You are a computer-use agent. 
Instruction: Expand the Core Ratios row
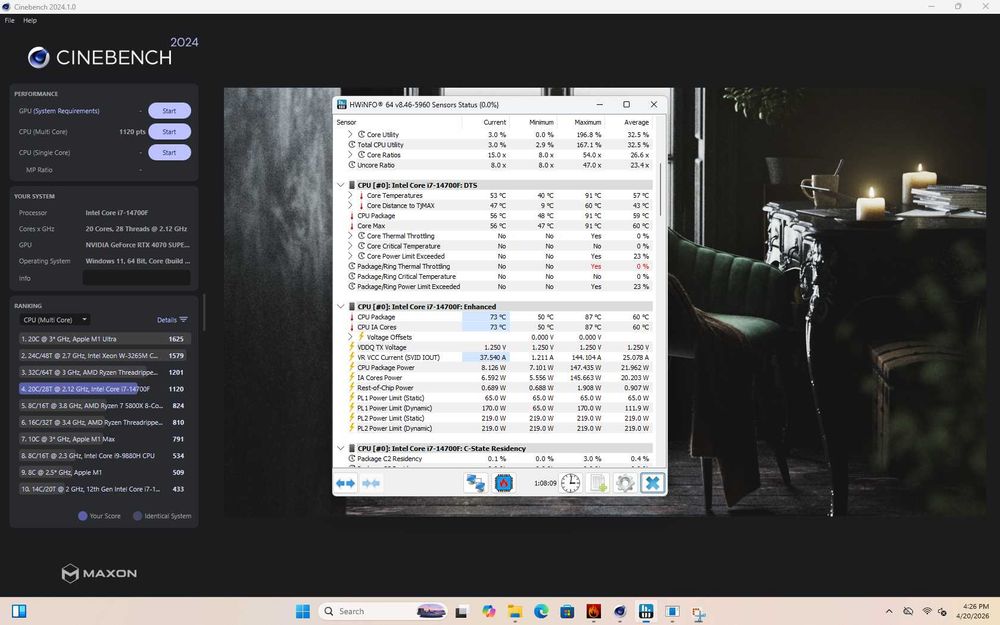tap(350, 155)
